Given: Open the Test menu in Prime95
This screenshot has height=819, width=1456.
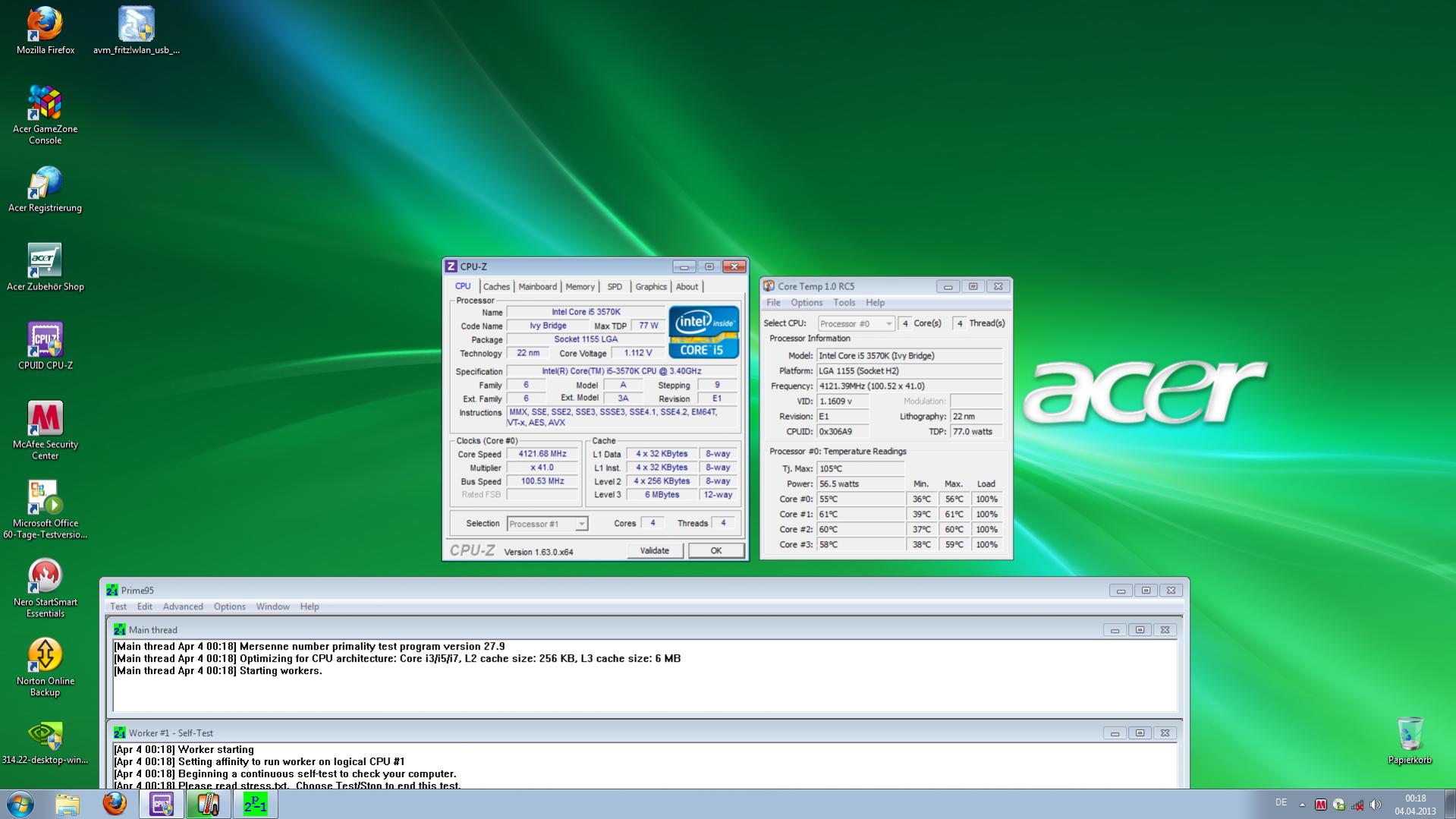Looking at the screenshot, I should (x=118, y=606).
